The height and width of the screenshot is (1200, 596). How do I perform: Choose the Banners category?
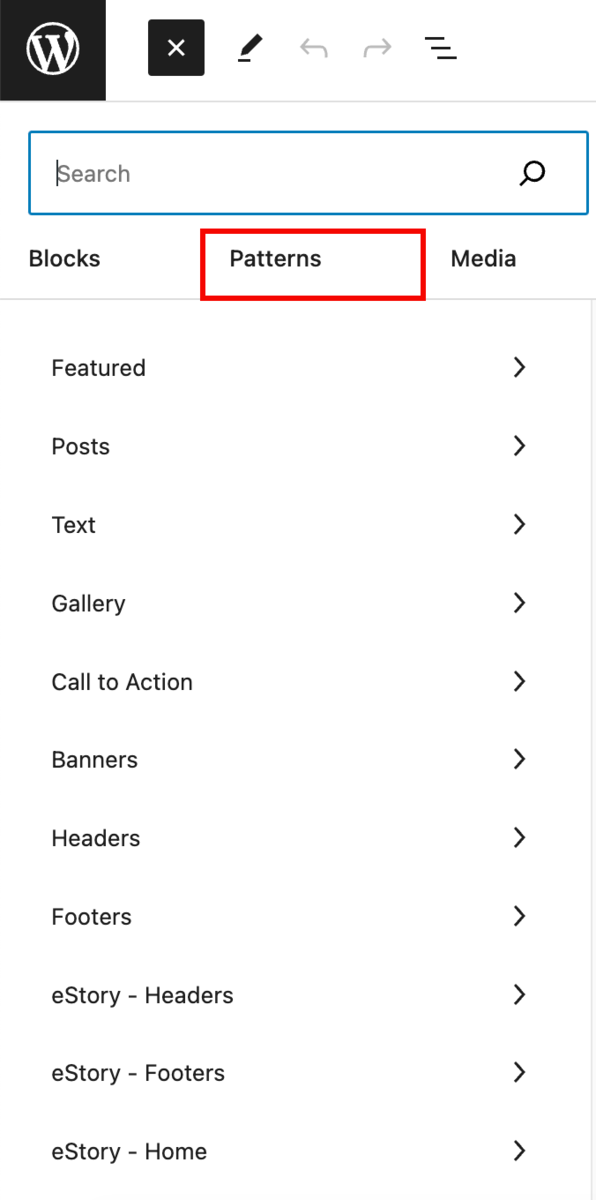coord(289,759)
